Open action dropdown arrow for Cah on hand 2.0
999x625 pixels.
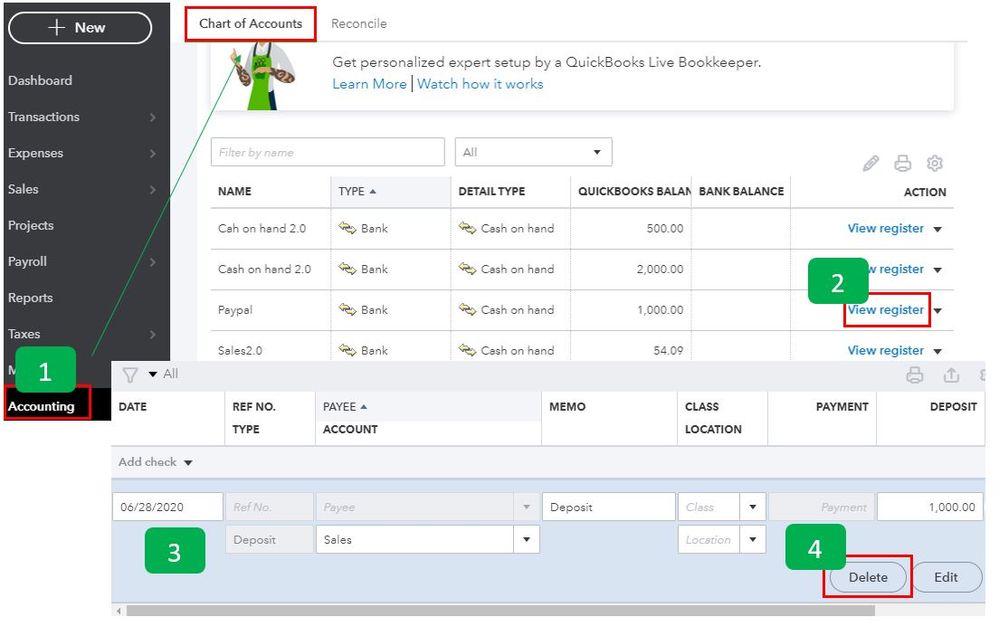click(x=937, y=229)
